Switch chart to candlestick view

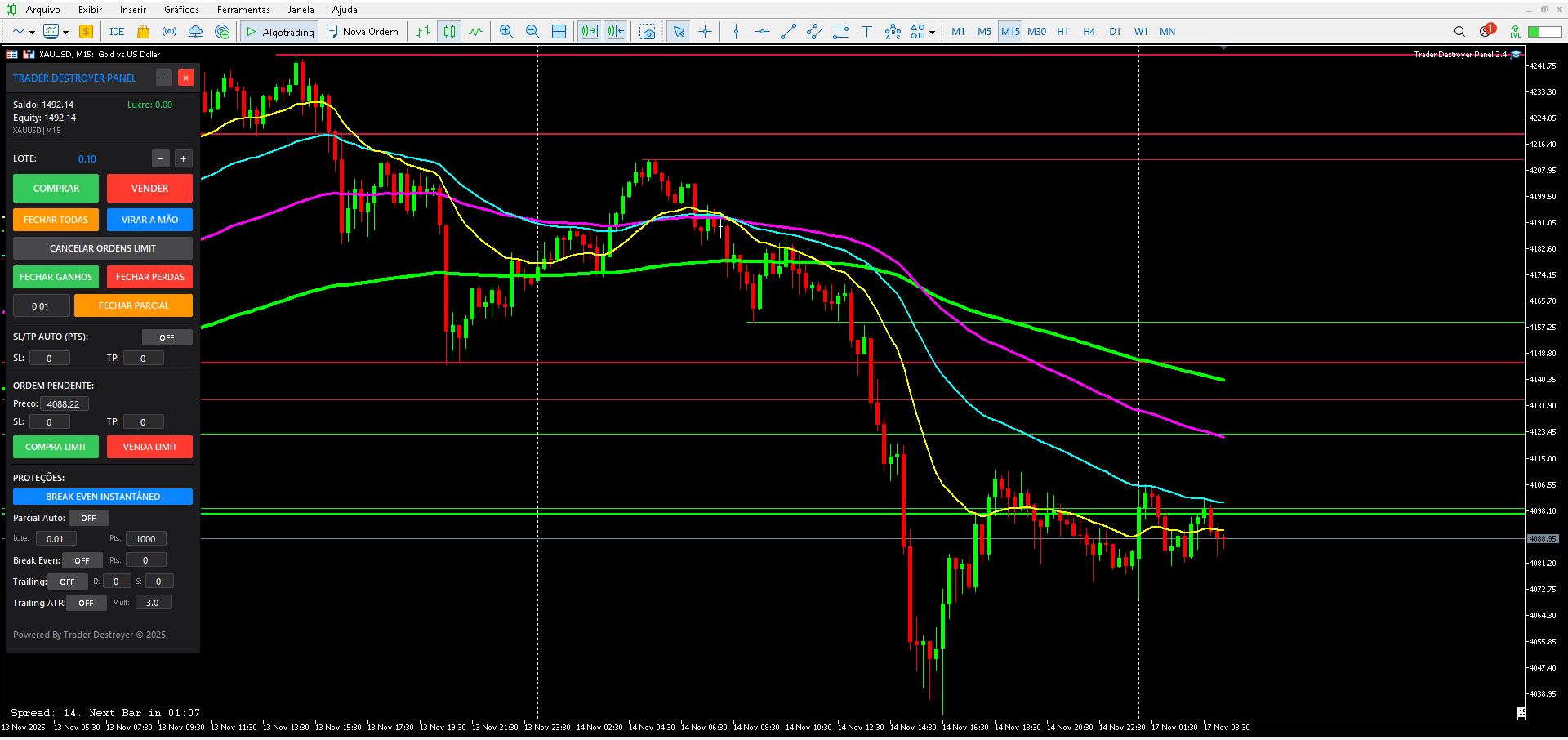[449, 32]
